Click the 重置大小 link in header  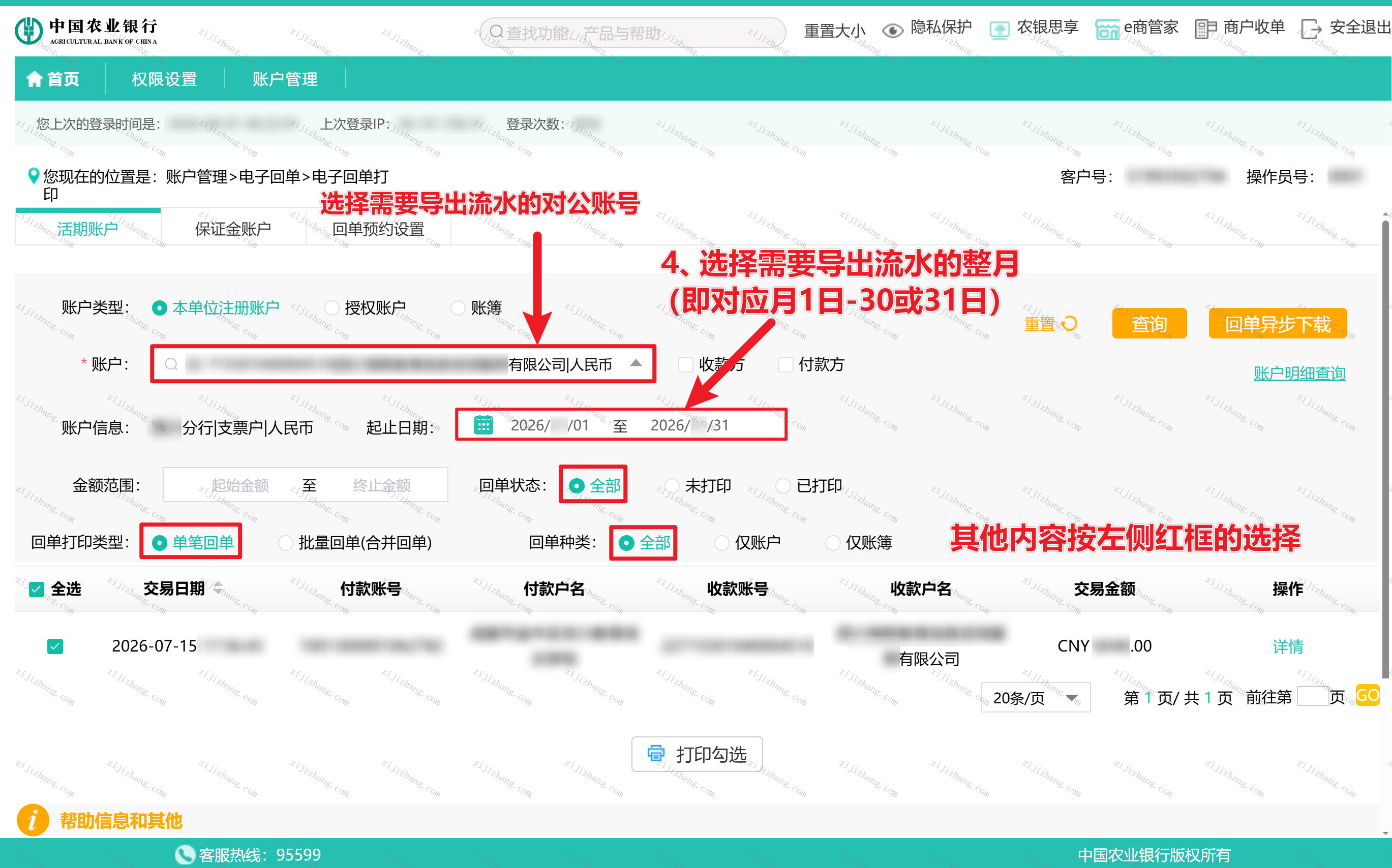[834, 30]
